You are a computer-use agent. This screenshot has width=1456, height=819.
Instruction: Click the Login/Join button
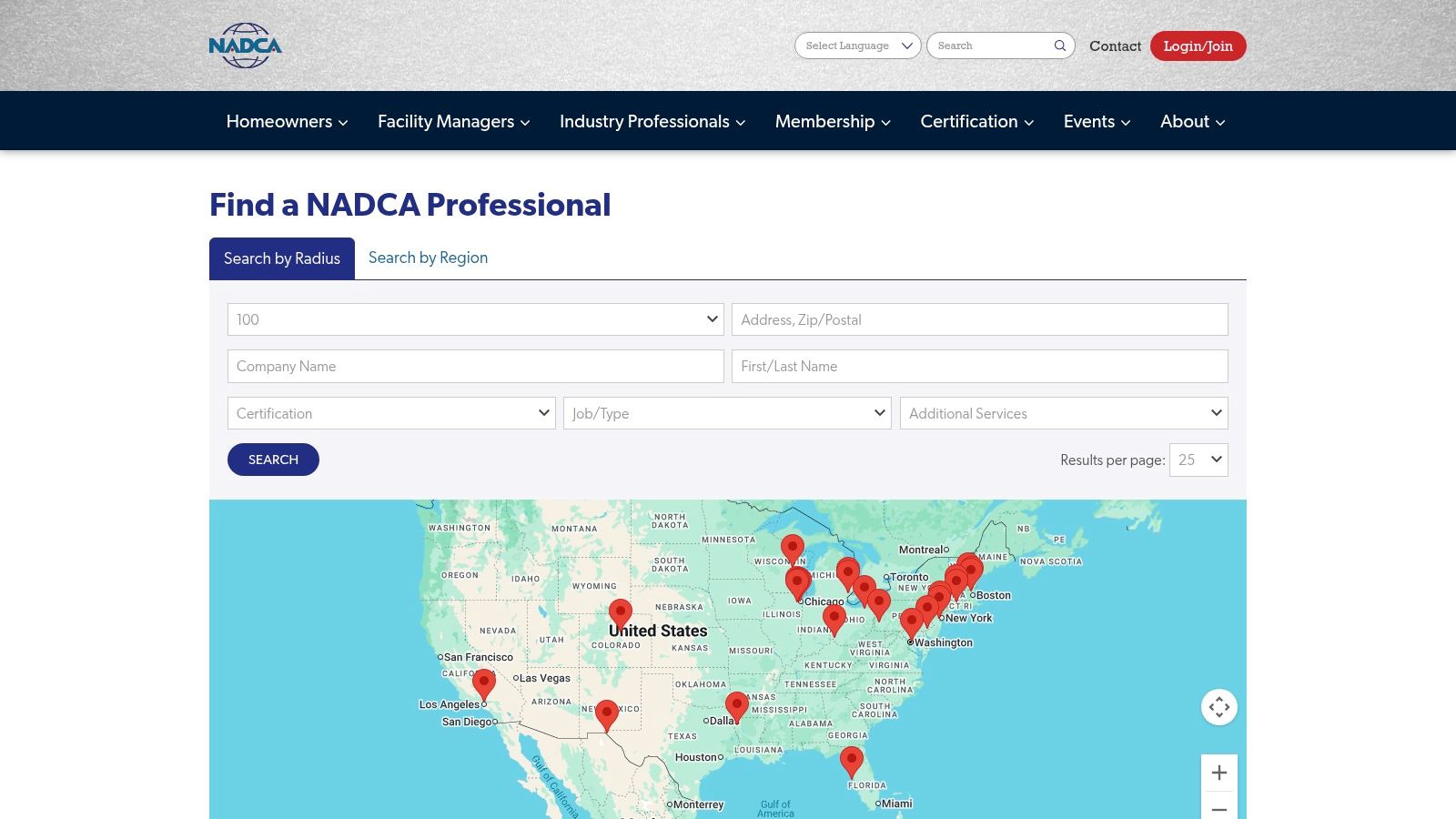tap(1198, 45)
